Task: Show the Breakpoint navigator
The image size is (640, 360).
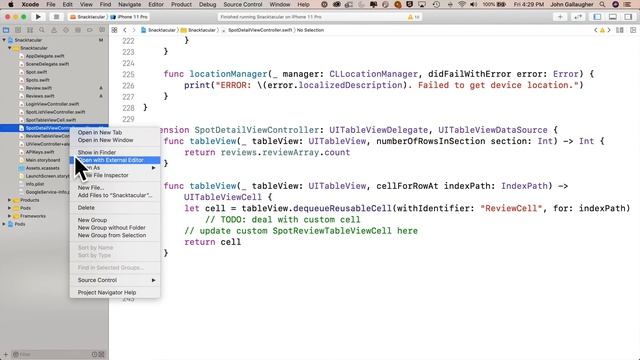Action: [x=90, y=30]
